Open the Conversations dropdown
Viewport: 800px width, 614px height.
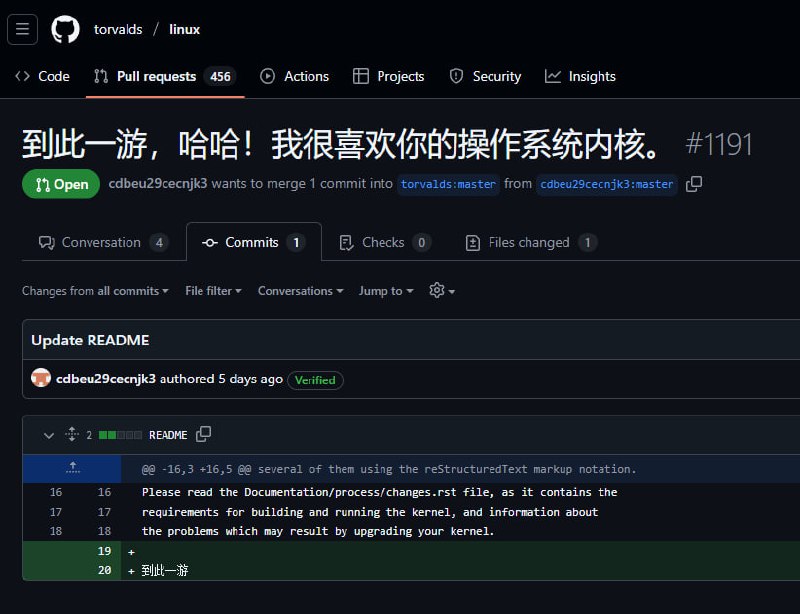[301, 291]
